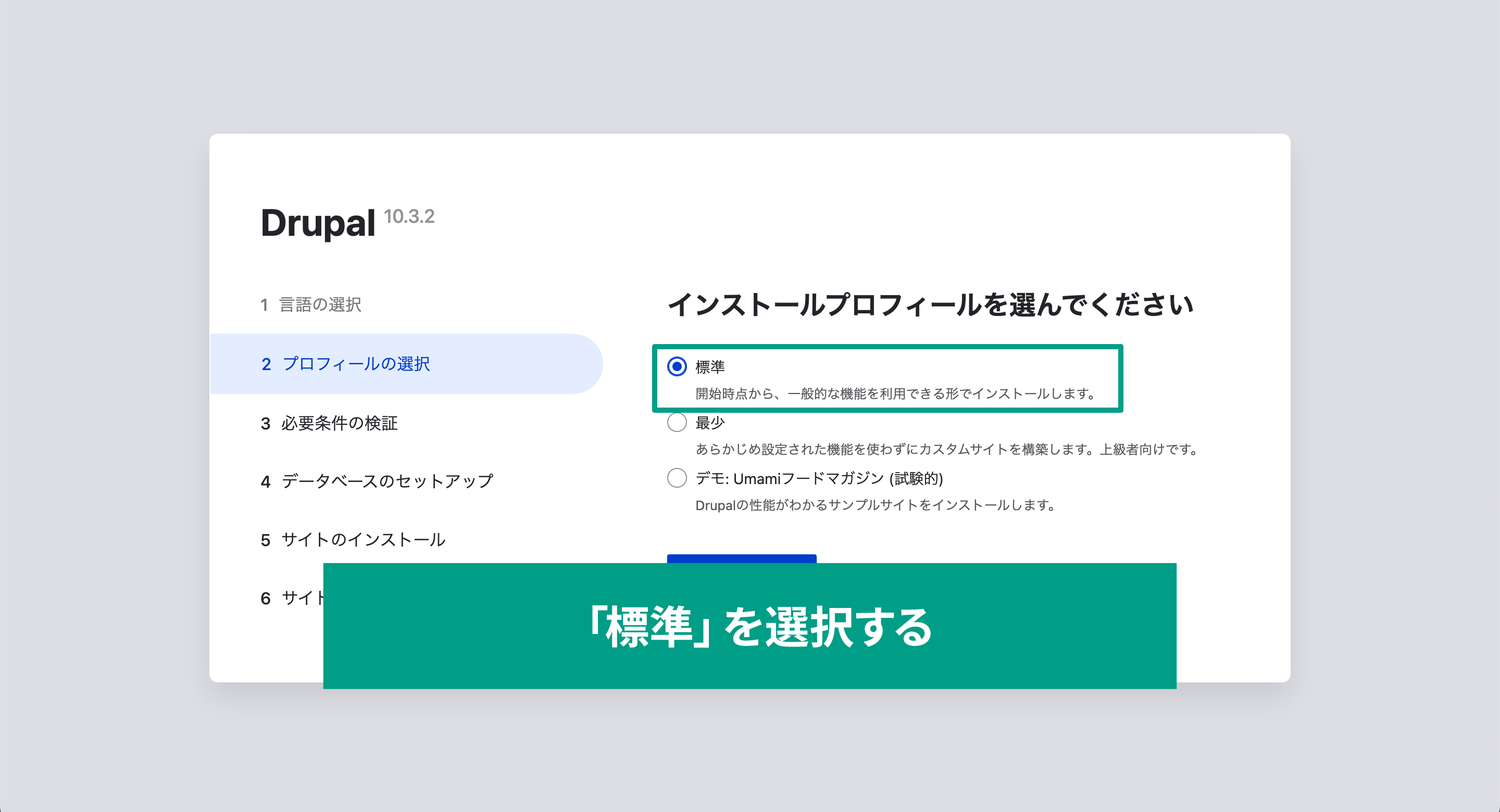Click step 5 サイトのインストール

pyautogui.click(x=354, y=540)
